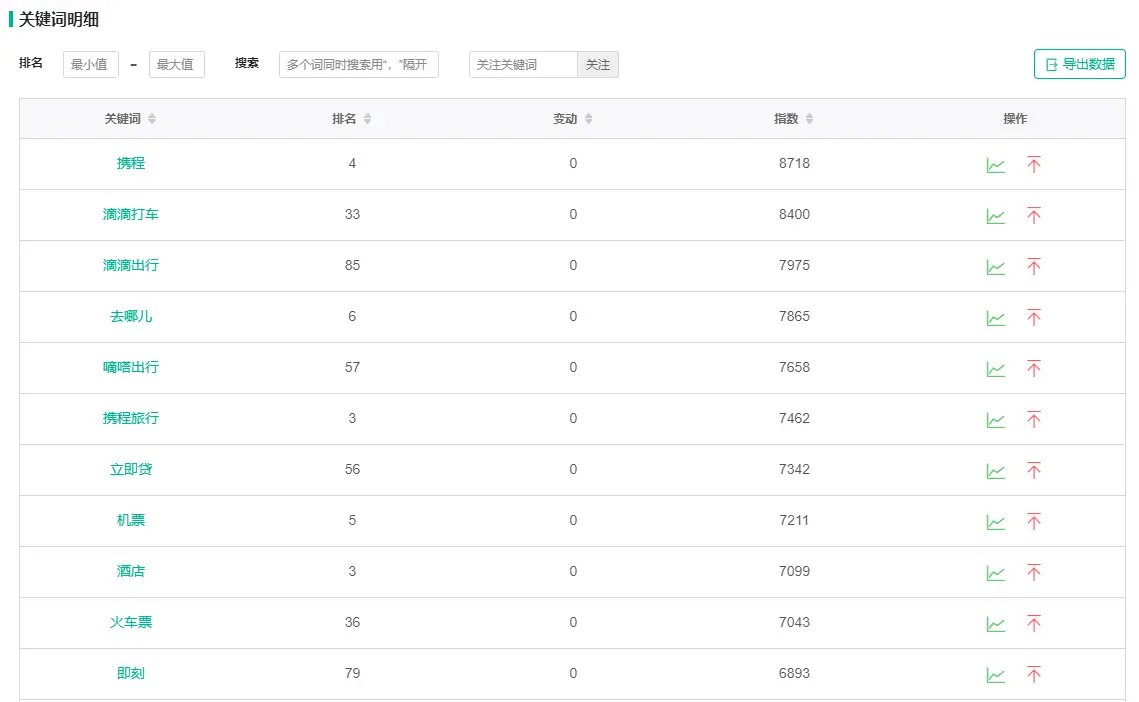Open the 携程 keyword link
1139x702 pixels.
pos(131,164)
